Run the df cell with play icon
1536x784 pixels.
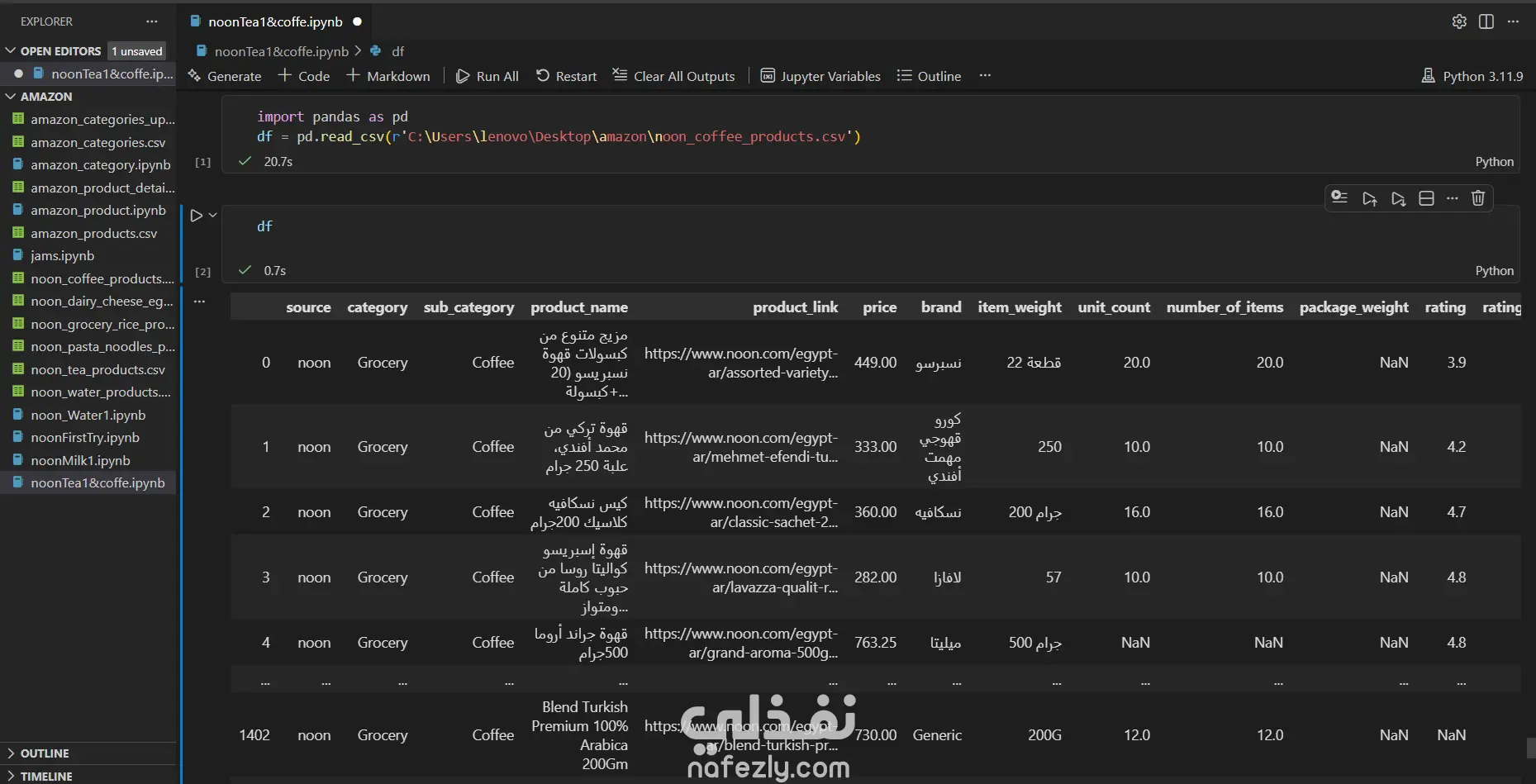(x=196, y=216)
